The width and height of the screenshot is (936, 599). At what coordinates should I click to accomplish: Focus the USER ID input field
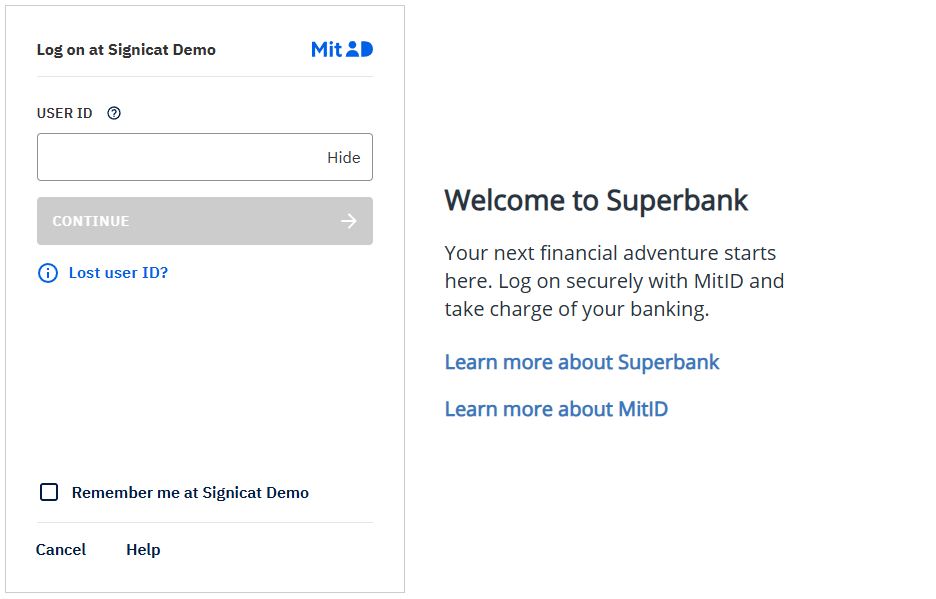(x=205, y=157)
